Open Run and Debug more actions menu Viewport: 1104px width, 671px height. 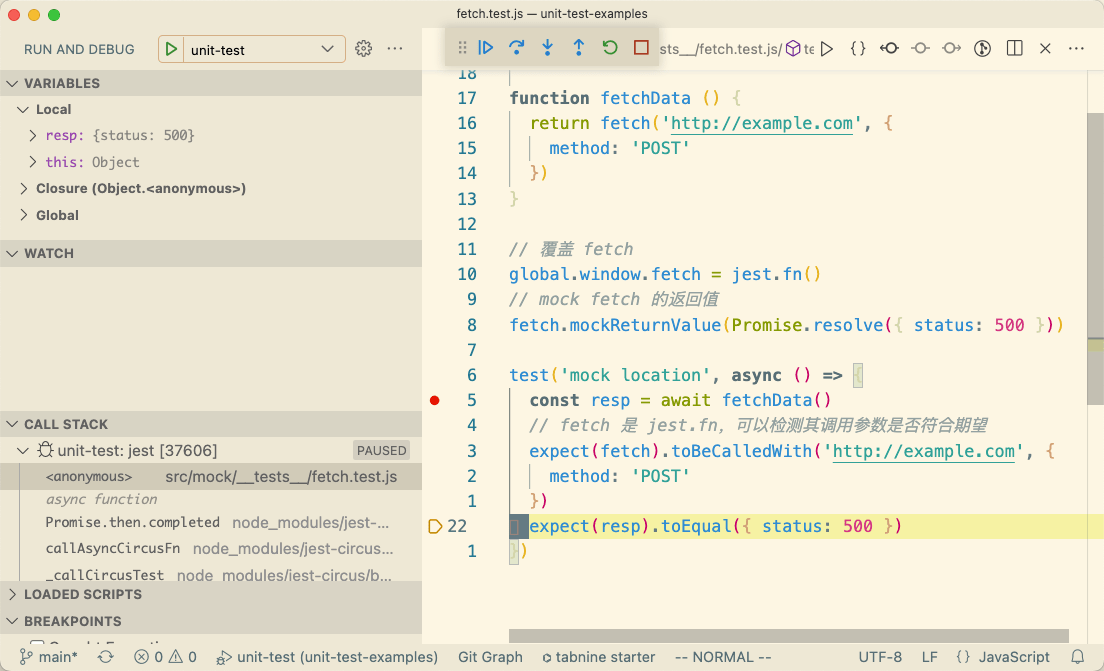395,49
